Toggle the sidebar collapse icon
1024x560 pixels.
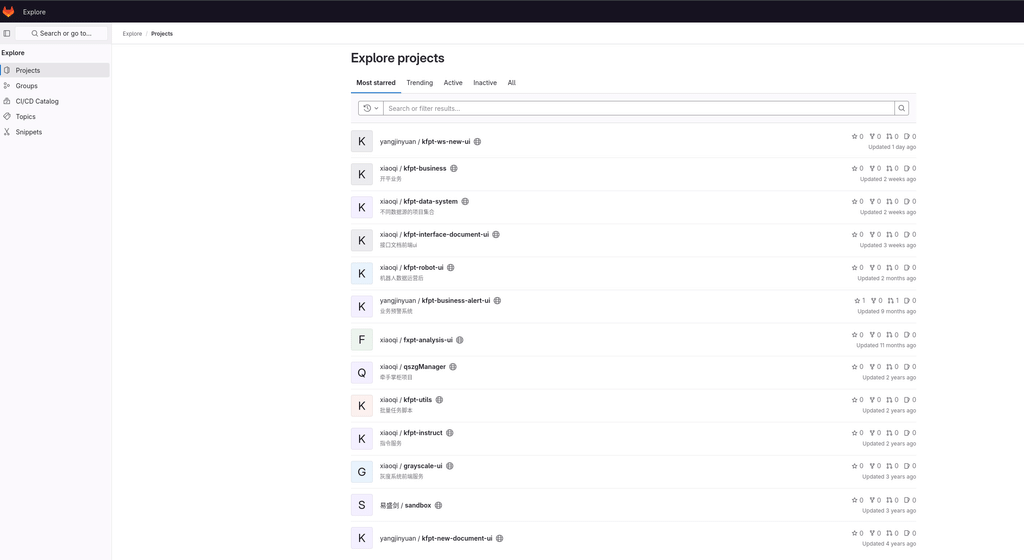[7, 33]
